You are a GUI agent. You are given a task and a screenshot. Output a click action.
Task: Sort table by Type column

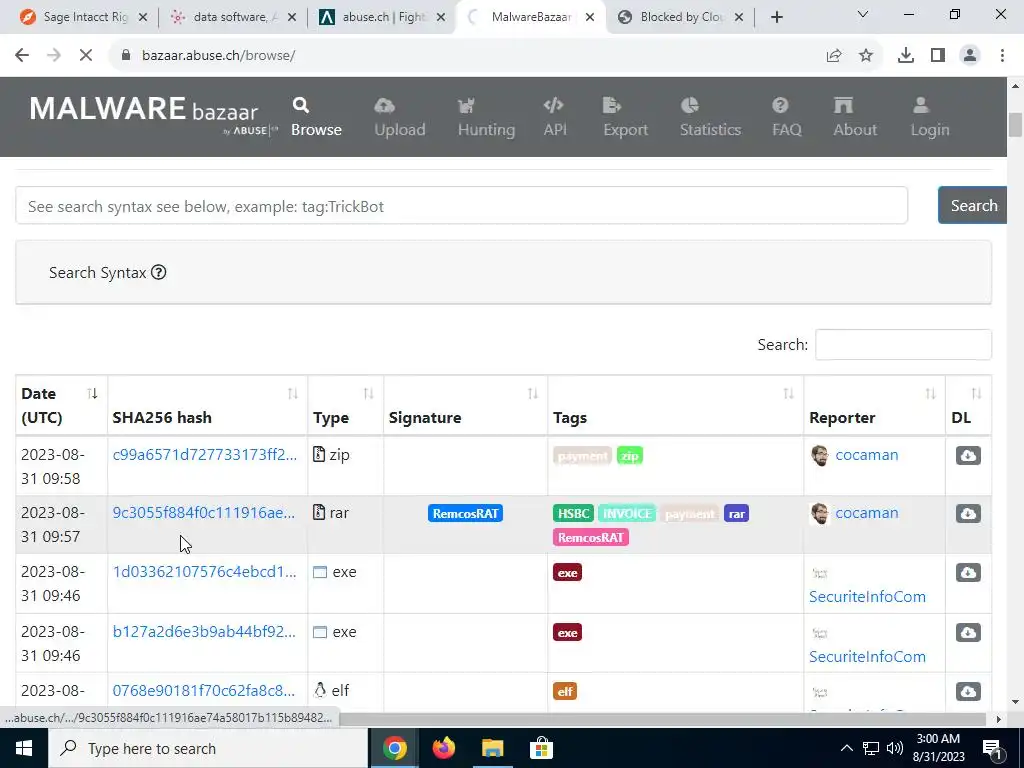[345, 406]
